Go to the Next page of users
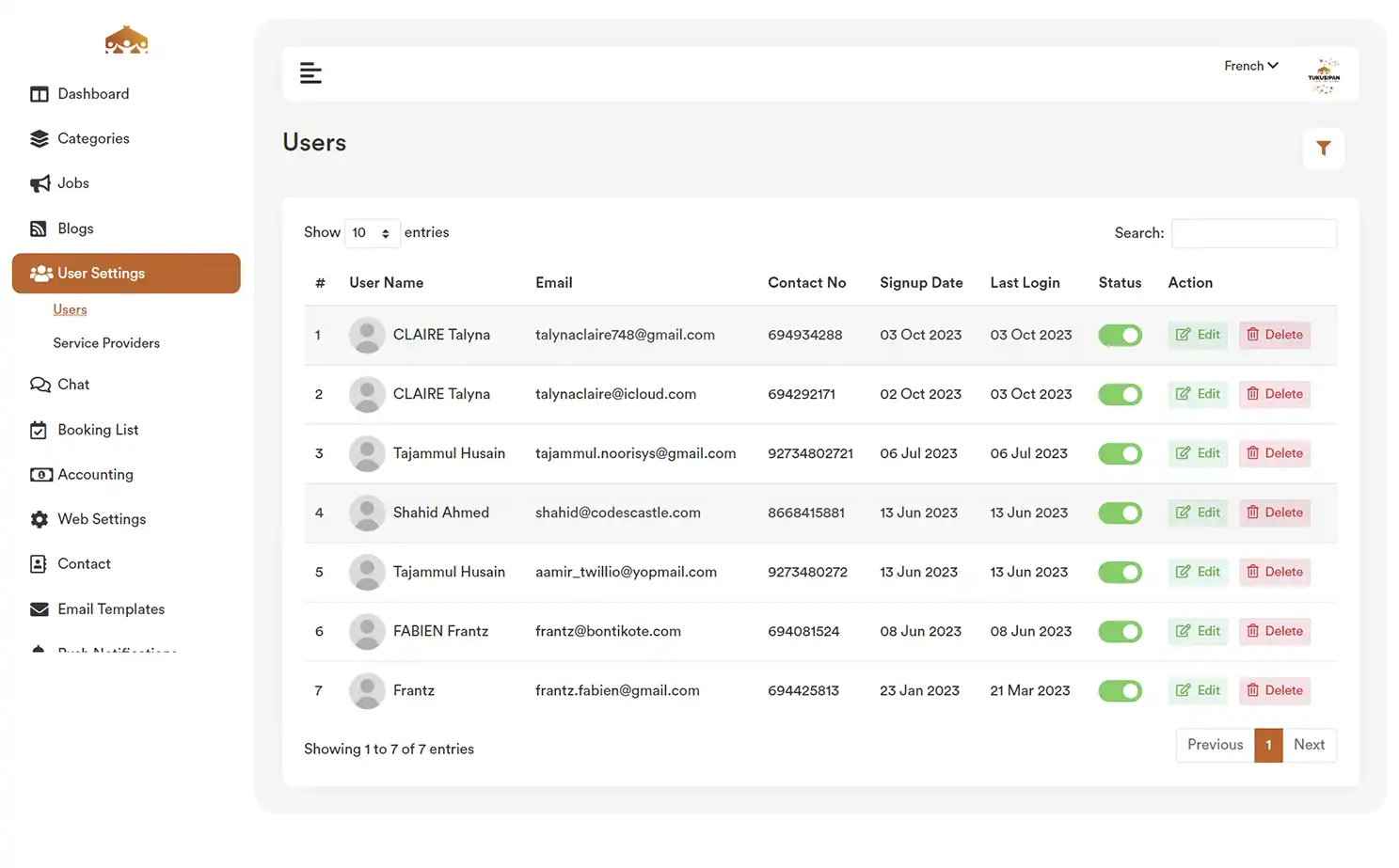This screenshot has height=868, width=1399. 1309,744
